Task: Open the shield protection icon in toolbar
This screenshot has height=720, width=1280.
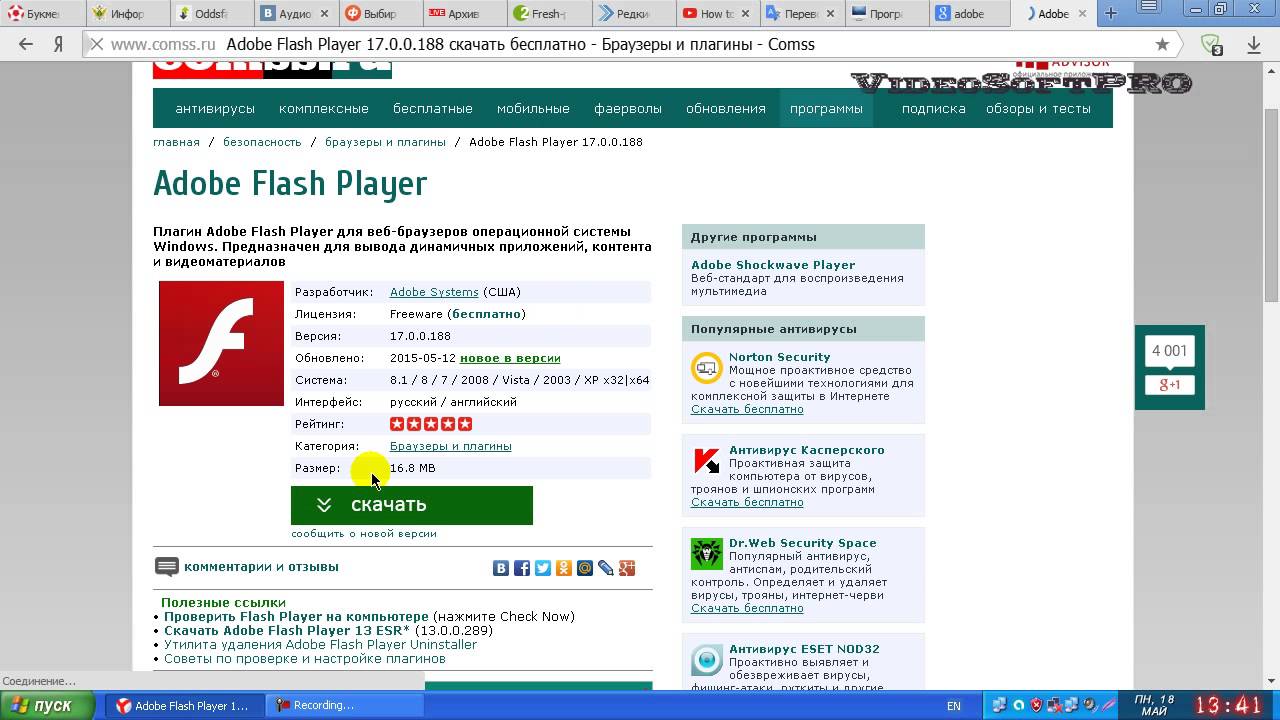Action: pos(1211,45)
